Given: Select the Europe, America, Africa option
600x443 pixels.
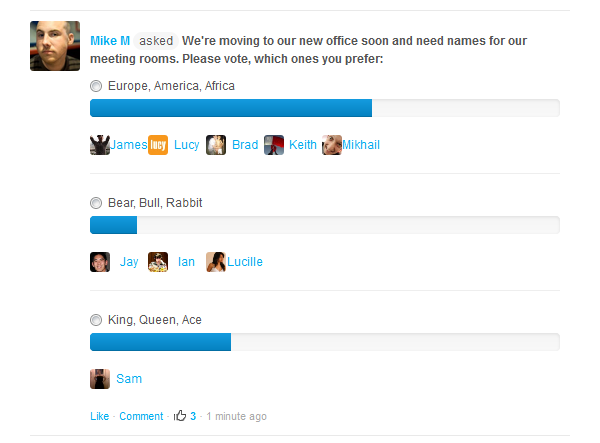Looking at the screenshot, I should pyautogui.click(x=96, y=86).
